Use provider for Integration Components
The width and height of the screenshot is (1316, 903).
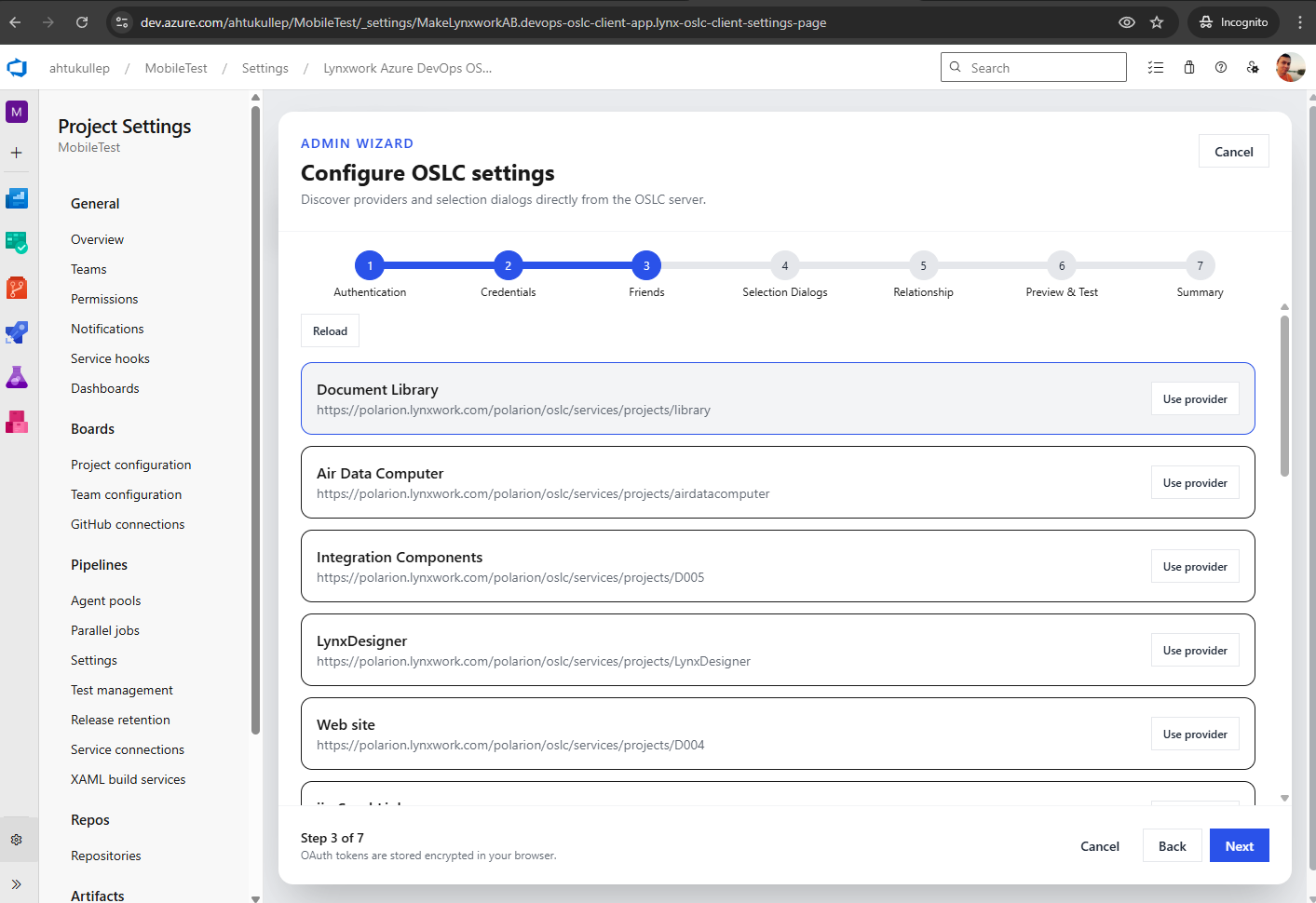click(x=1195, y=567)
